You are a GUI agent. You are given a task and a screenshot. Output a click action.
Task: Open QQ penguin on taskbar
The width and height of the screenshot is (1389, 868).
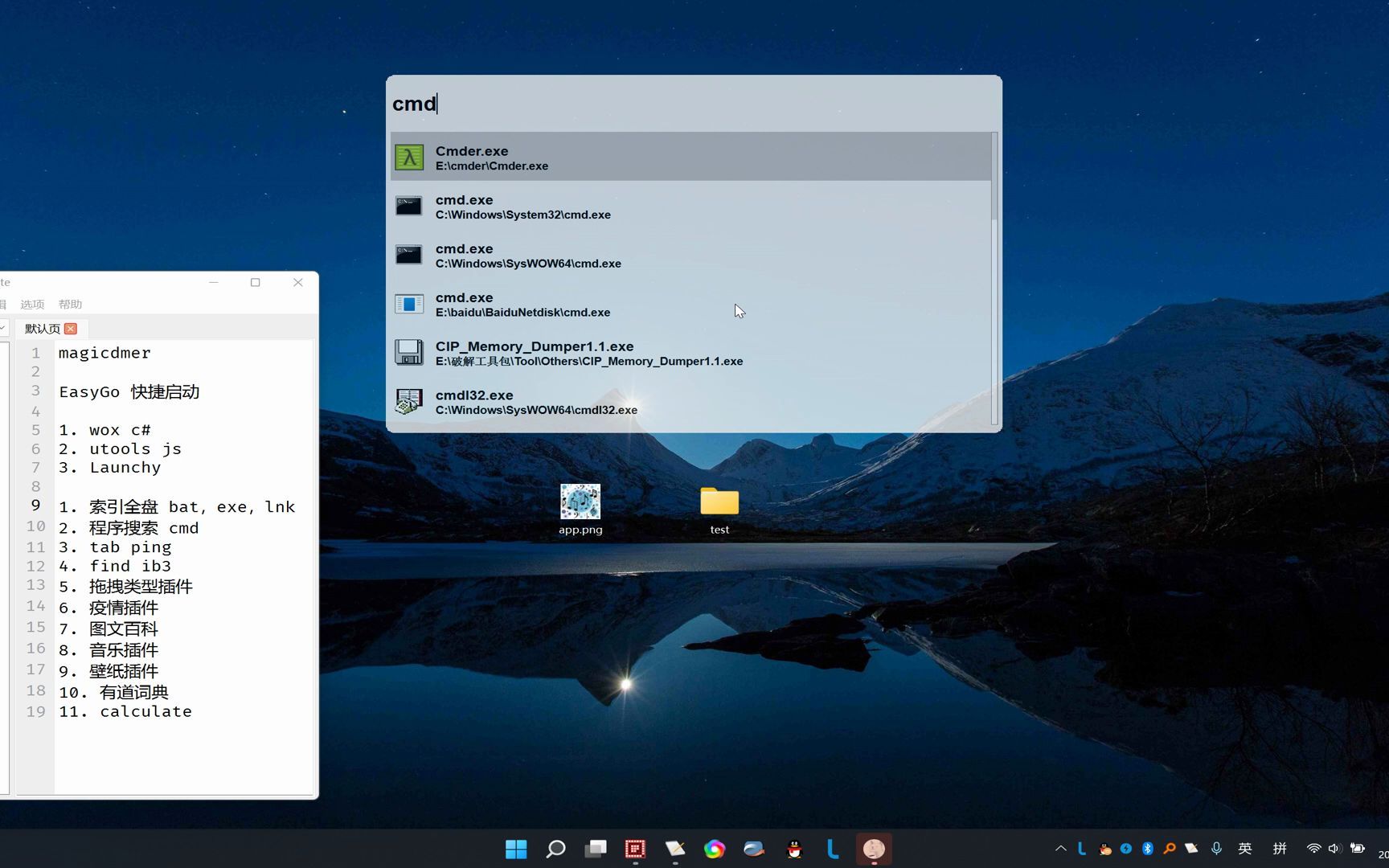[794, 849]
